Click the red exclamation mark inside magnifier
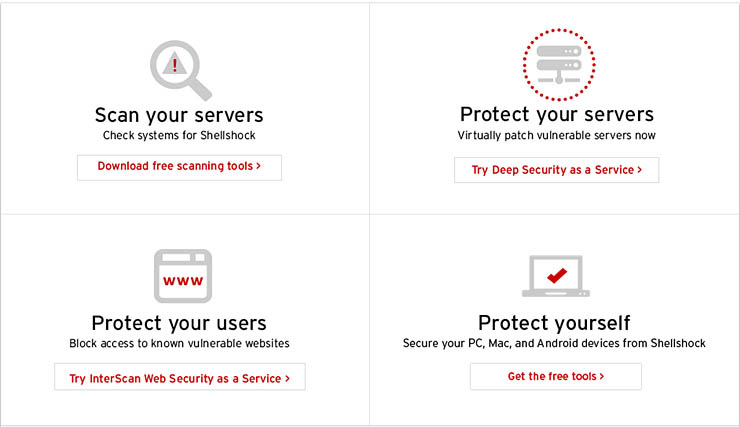 (x=175, y=64)
